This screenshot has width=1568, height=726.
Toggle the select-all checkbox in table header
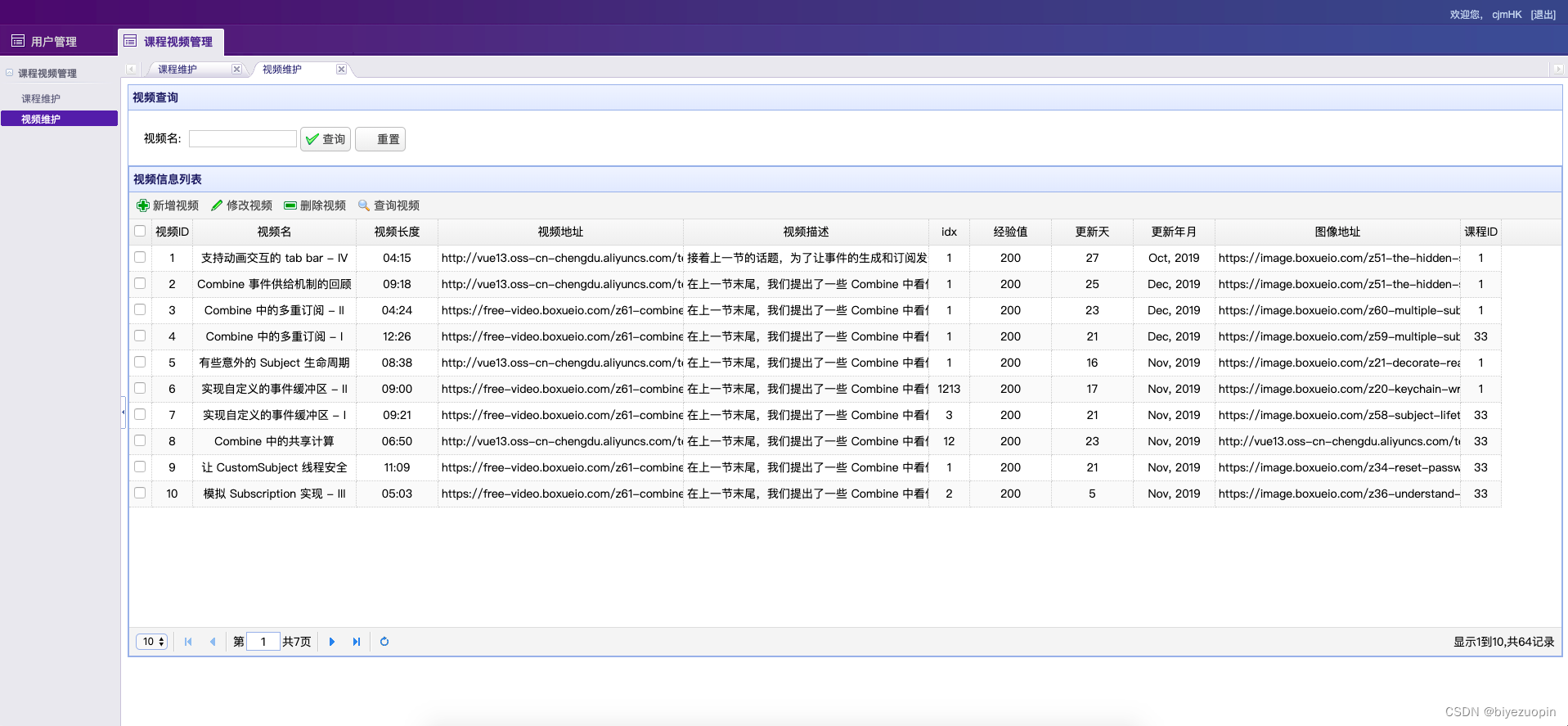point(140,232)
